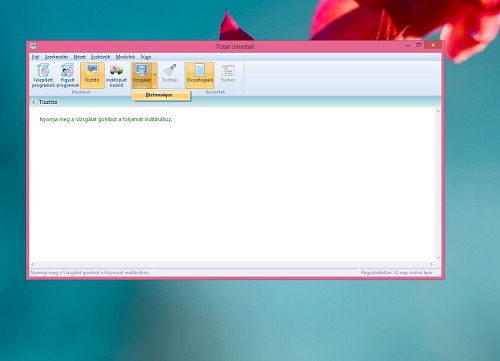This screenshot has height=361, width=500.
Task: Open the Modulok menu
Action: pos(125,57)
